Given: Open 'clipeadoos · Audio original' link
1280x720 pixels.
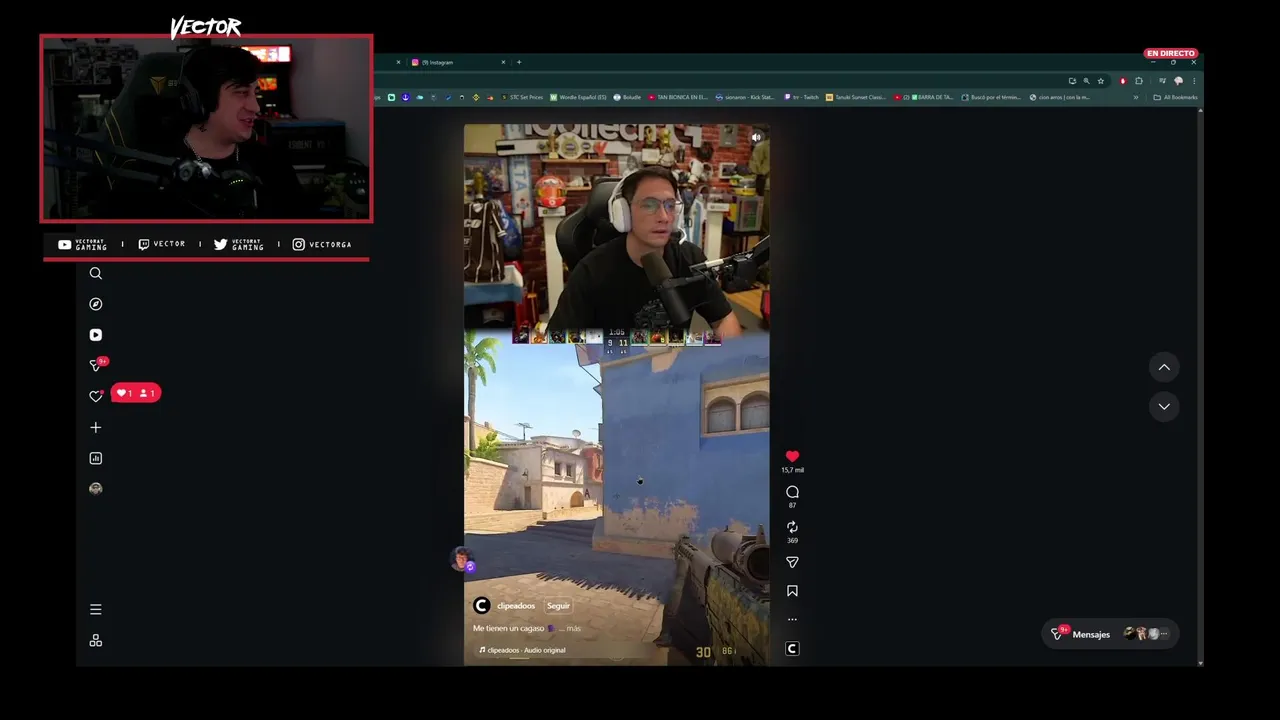Looking at the screenshot, I should coord(522,650).
